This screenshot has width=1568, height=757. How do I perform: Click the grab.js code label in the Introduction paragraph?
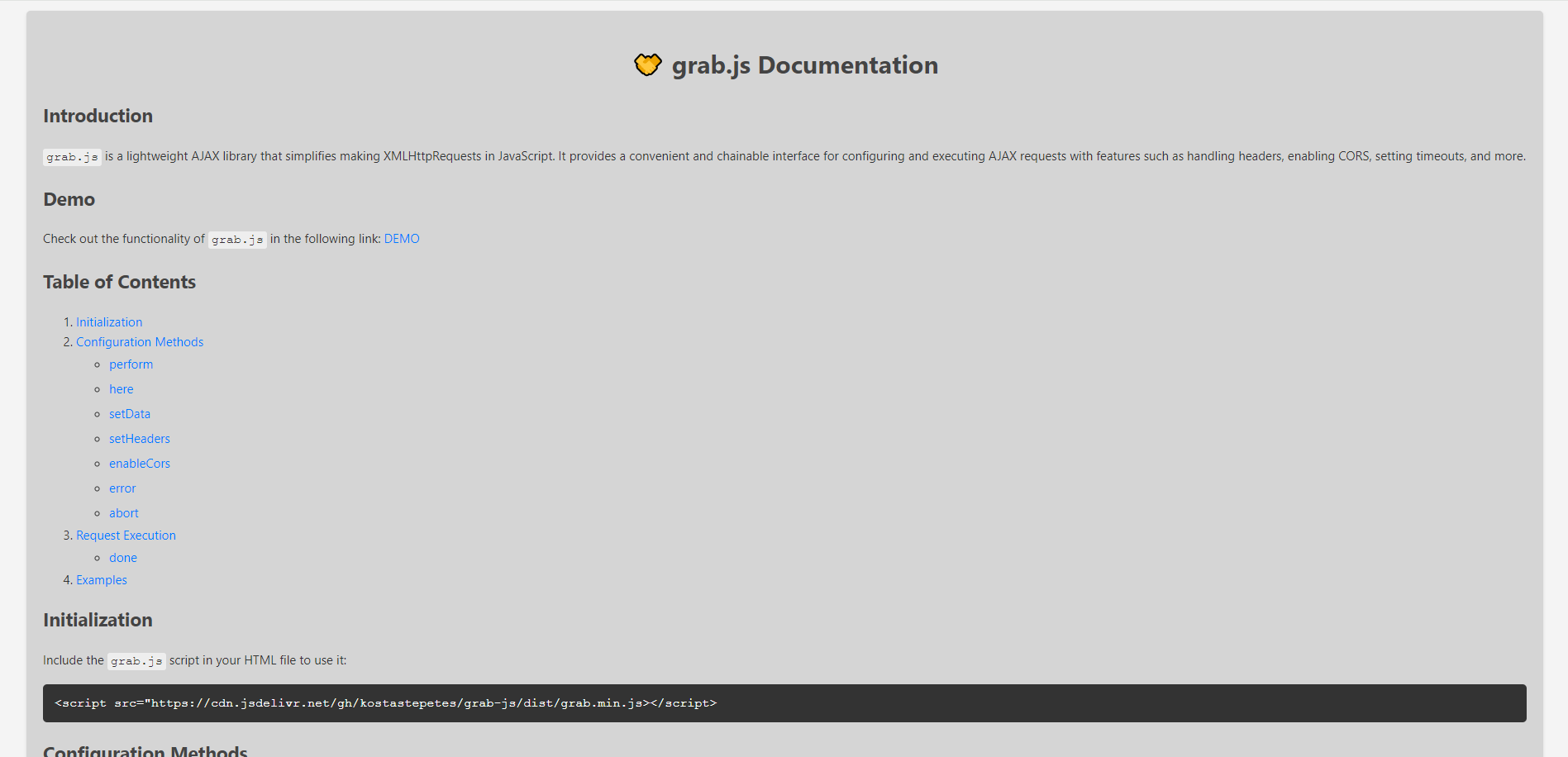(x=72, y=157)
